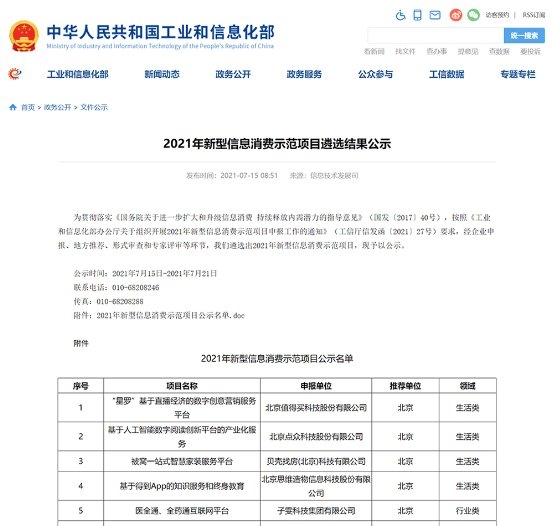Click the red swirl icon beside navigation
Viewport: 554px width, 526px height.
click(x=14, y=74)
